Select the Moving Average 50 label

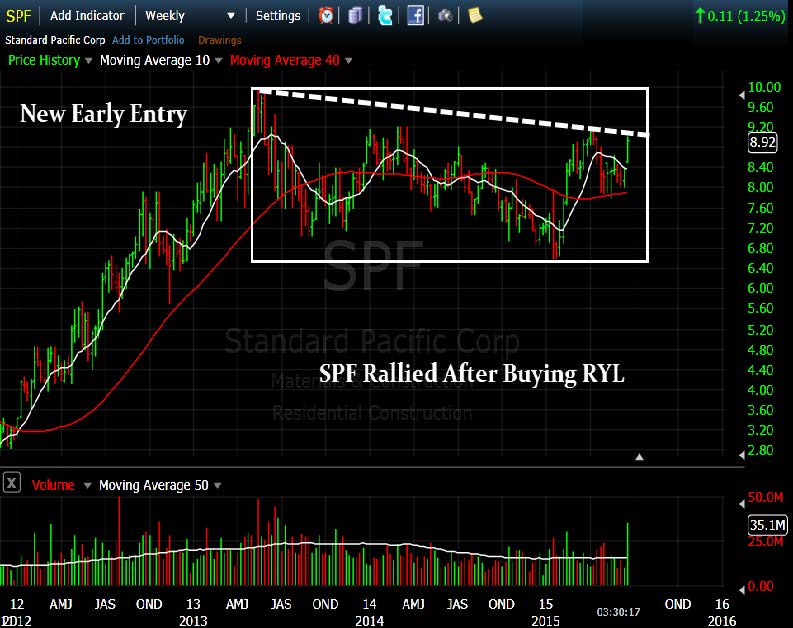click(154, 485)
